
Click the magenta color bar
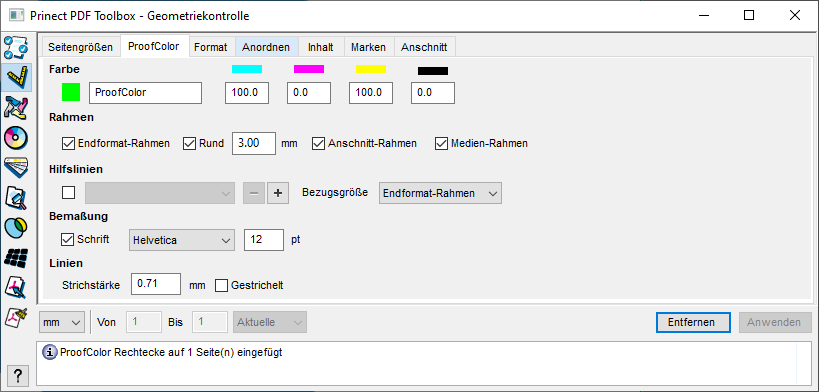[x=309, y=69]
